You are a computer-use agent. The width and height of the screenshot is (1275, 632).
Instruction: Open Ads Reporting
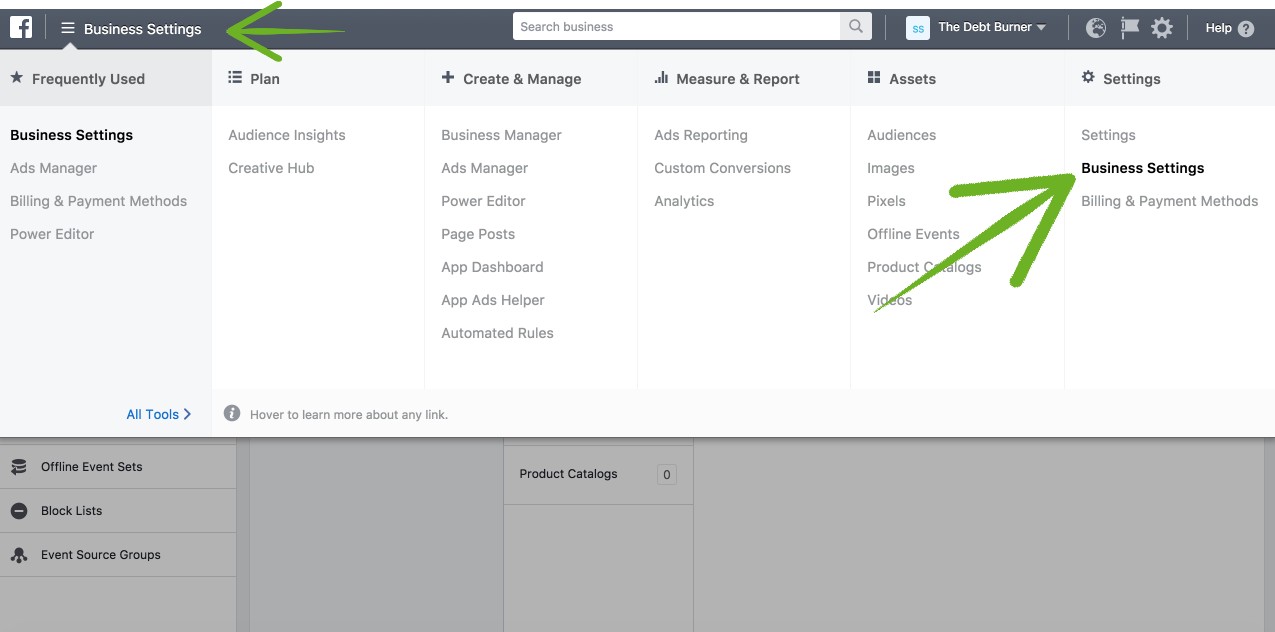(701, 135)
